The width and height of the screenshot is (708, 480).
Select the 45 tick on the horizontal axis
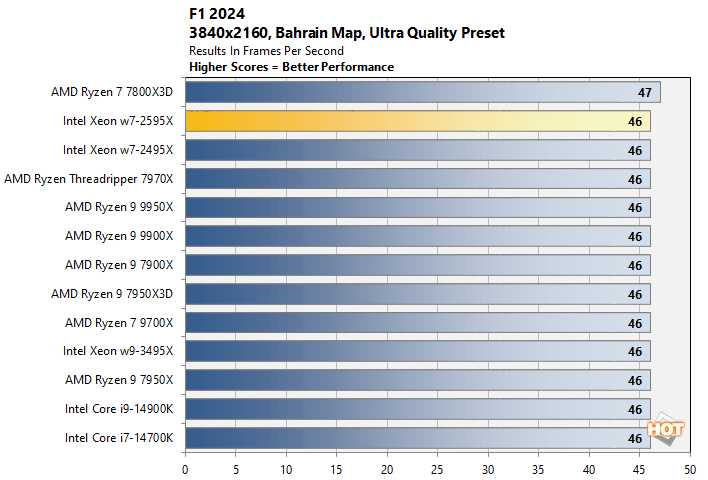coord(639,470)
